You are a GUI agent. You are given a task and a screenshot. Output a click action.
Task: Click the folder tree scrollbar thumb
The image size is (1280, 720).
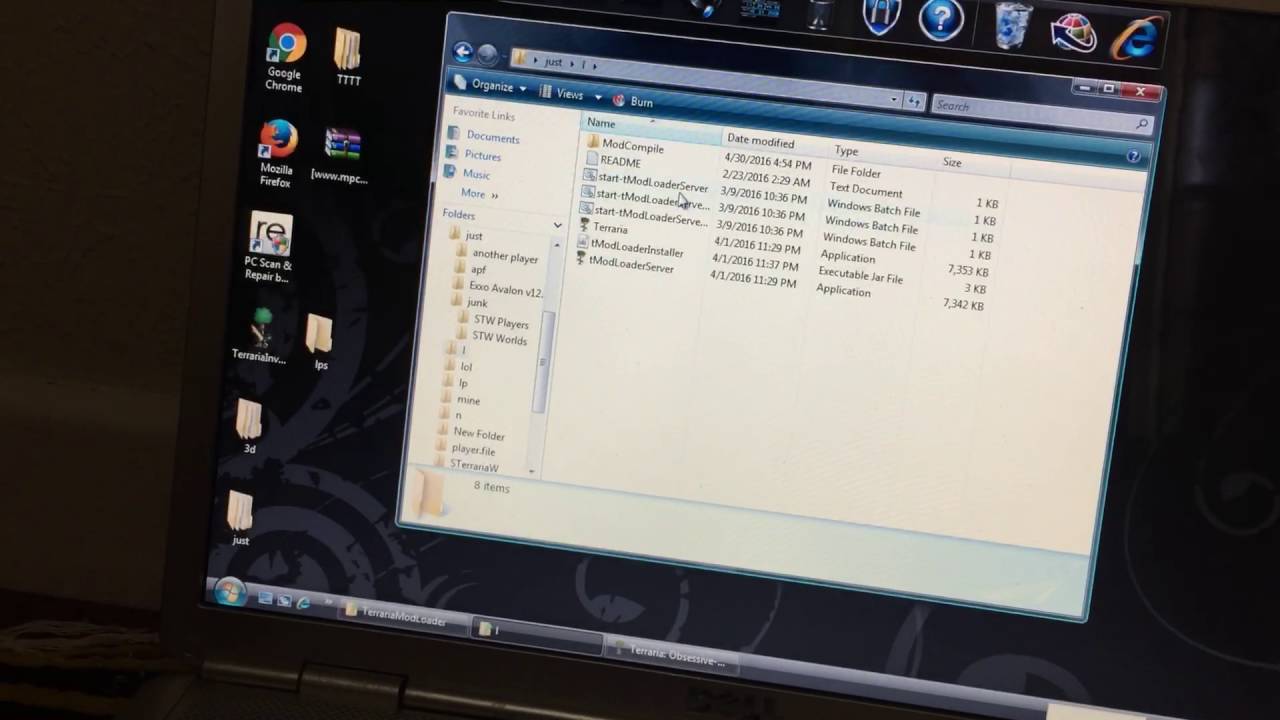pos(546,361)
